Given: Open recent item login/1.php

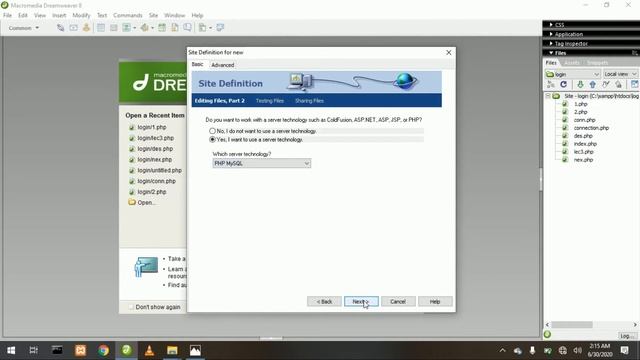Looking at the screenshot, I should pyautogui.click(x=152, y=127).
